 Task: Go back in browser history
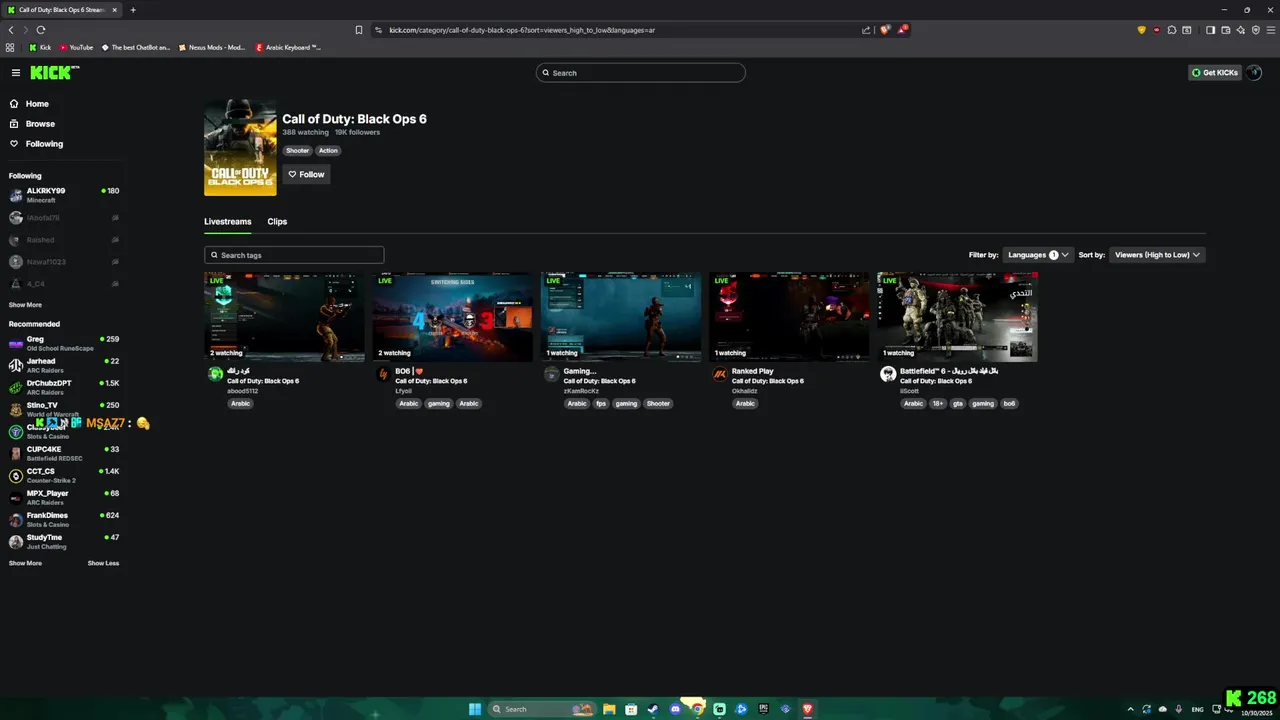tap(11, 30)
